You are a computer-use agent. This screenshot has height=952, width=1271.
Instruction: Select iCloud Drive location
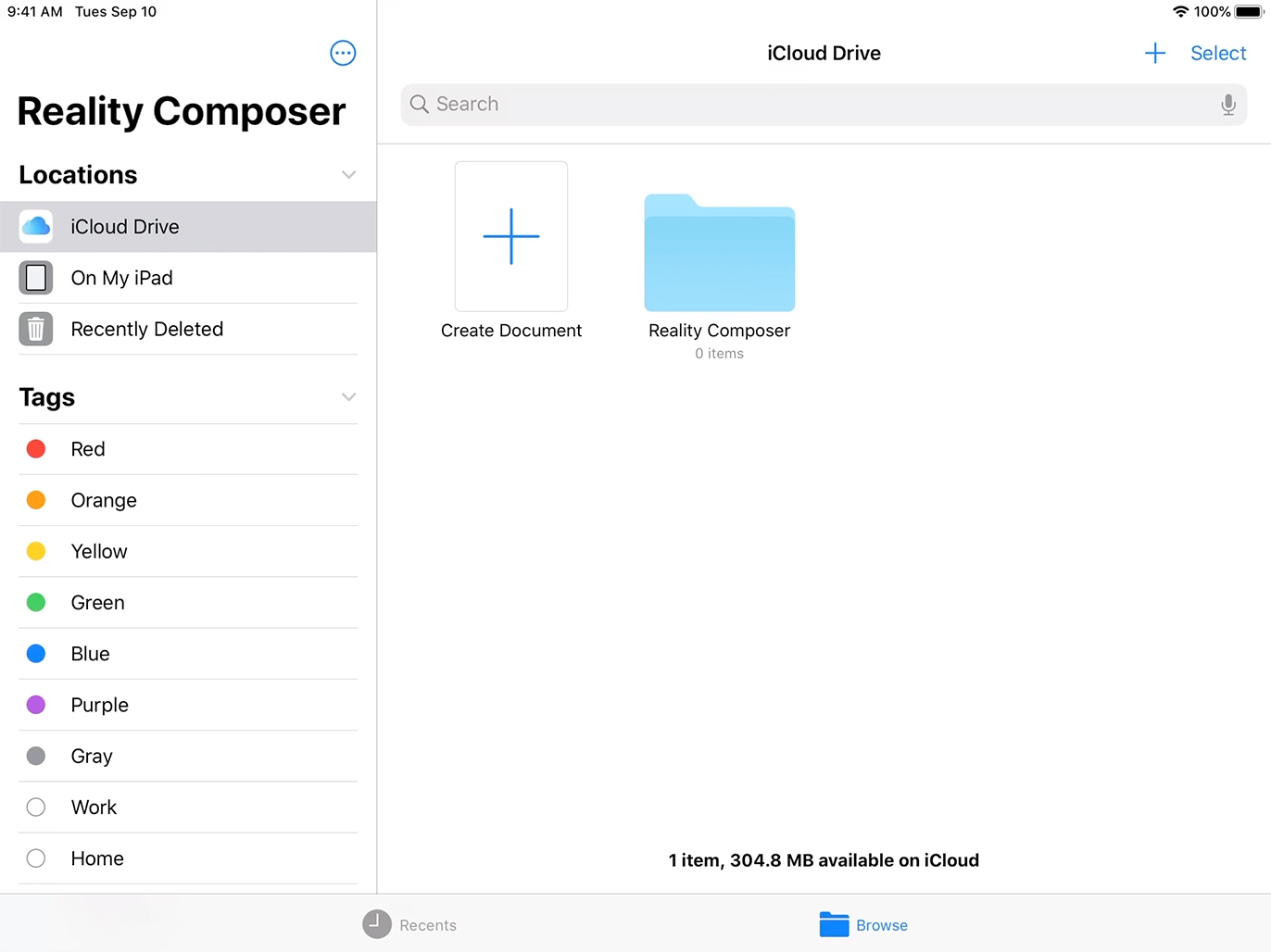[x=188, y=226]
